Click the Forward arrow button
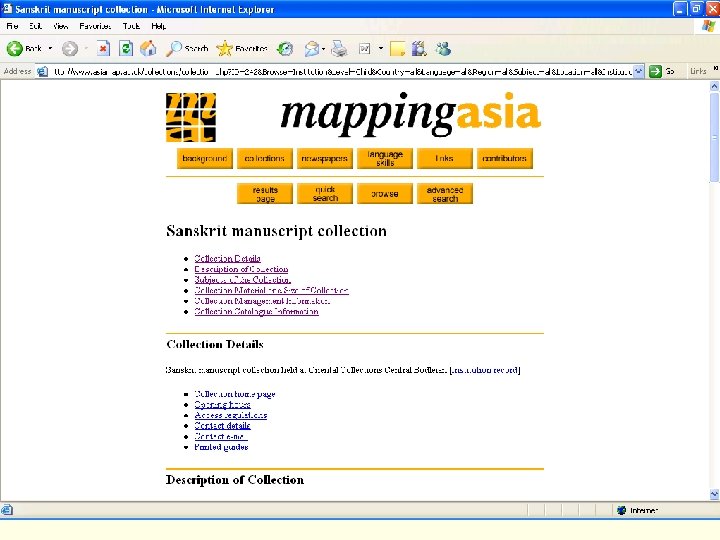The image size is (720, 540). point(70,48)
